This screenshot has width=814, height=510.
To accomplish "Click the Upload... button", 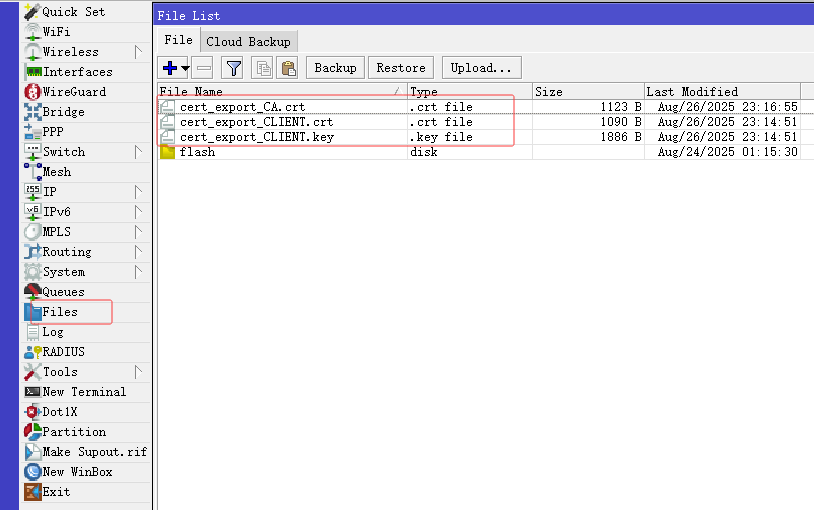I will tap(480, 68).
